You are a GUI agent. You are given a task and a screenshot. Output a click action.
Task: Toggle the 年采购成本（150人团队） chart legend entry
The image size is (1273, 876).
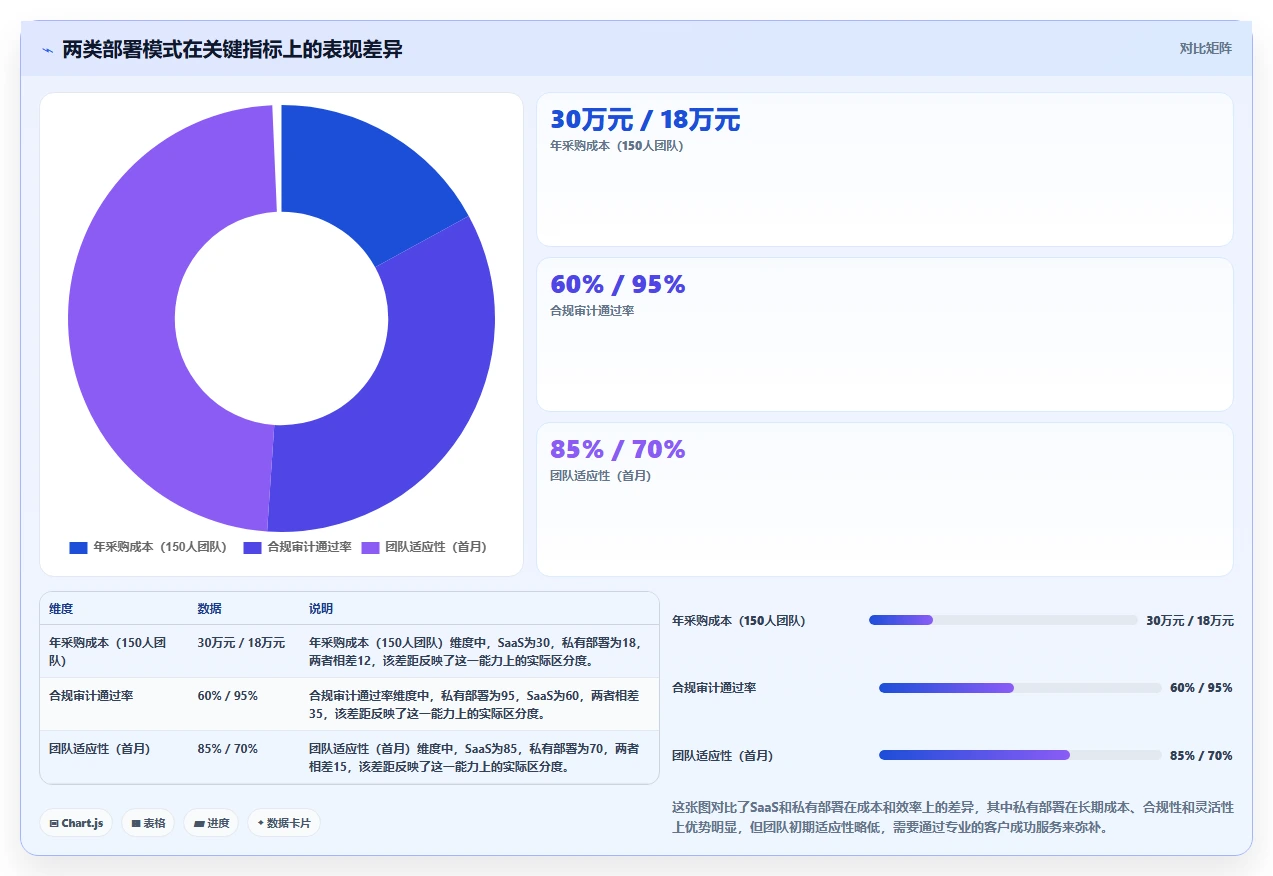(148, 547)
